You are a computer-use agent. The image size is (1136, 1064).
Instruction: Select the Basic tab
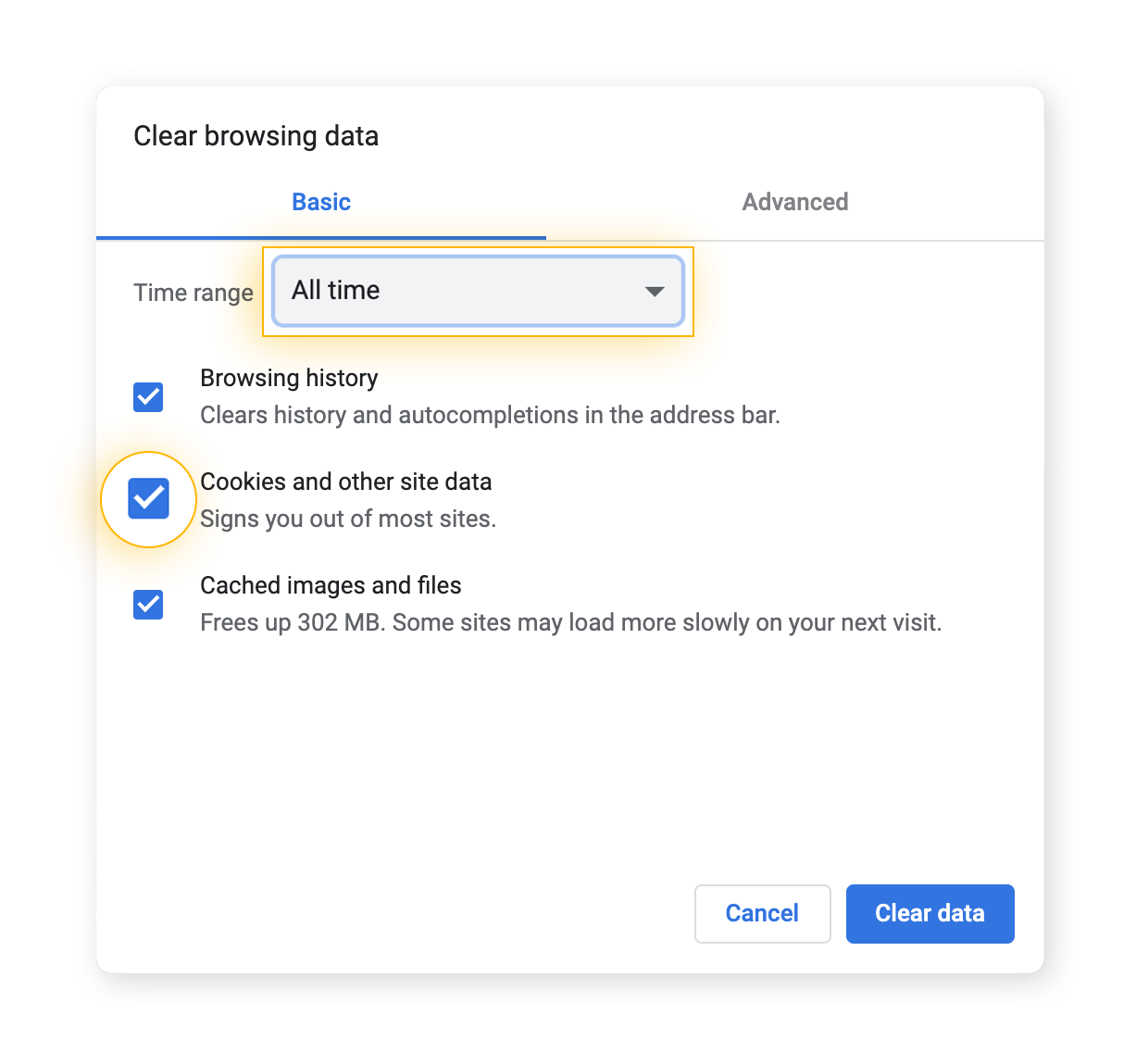click(x=320, y=202)
